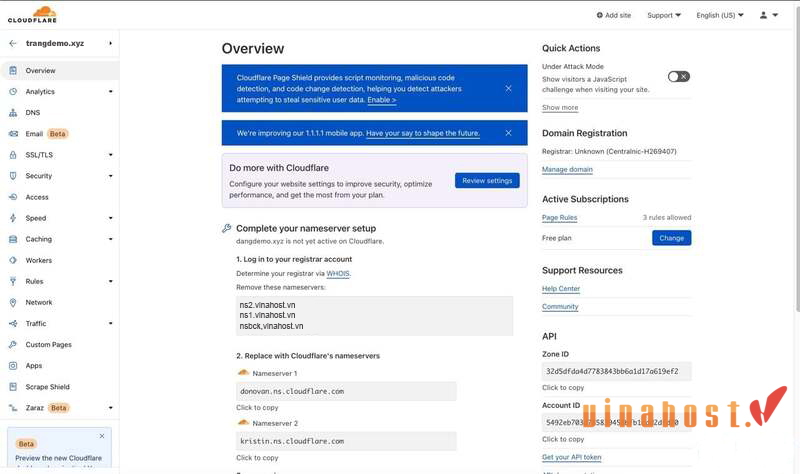This screenshot has width=800, height=474.
Task: Close the Beta preview notice
Action: point(102,436)
